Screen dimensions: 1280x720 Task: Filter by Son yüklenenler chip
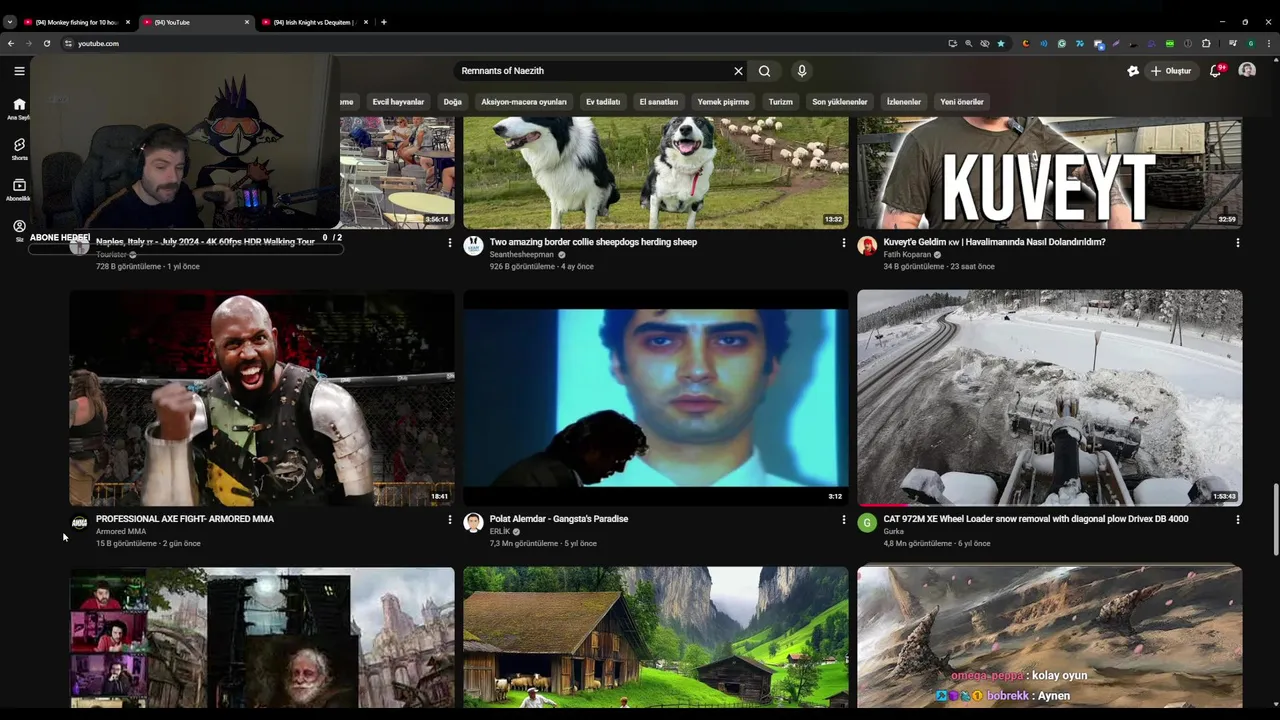[840, 102]
